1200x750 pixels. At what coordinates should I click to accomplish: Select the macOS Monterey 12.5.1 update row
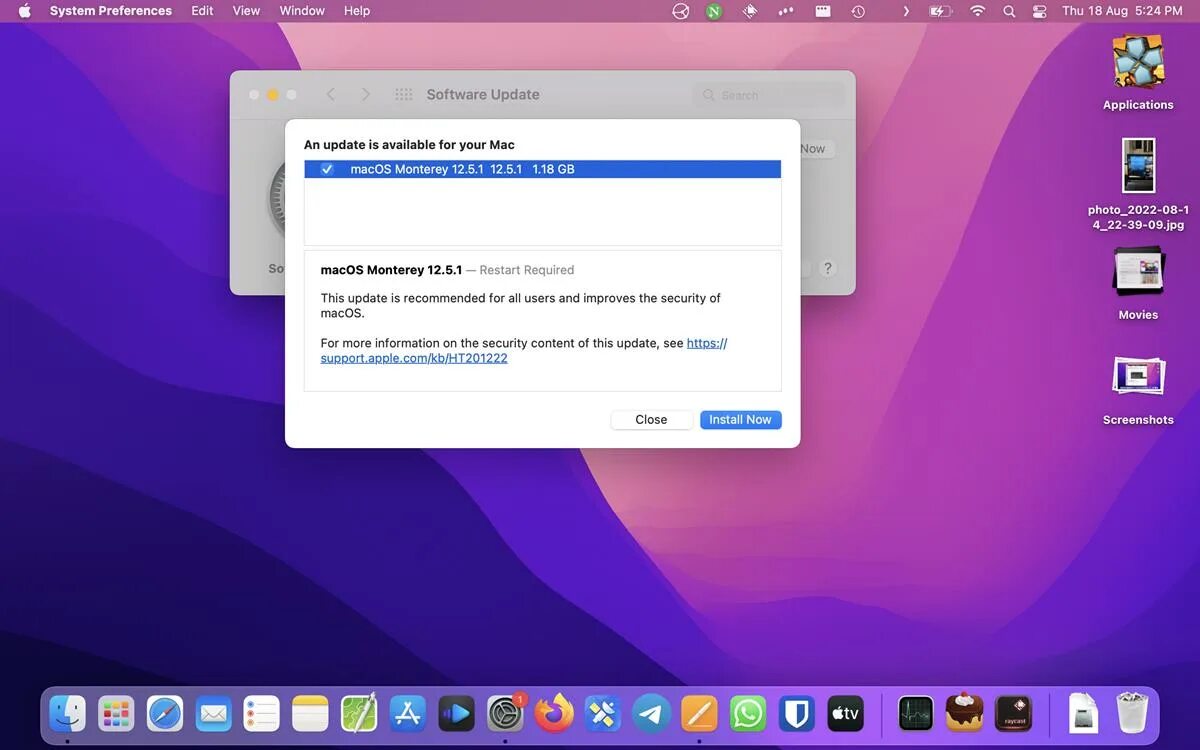(543, 169)
